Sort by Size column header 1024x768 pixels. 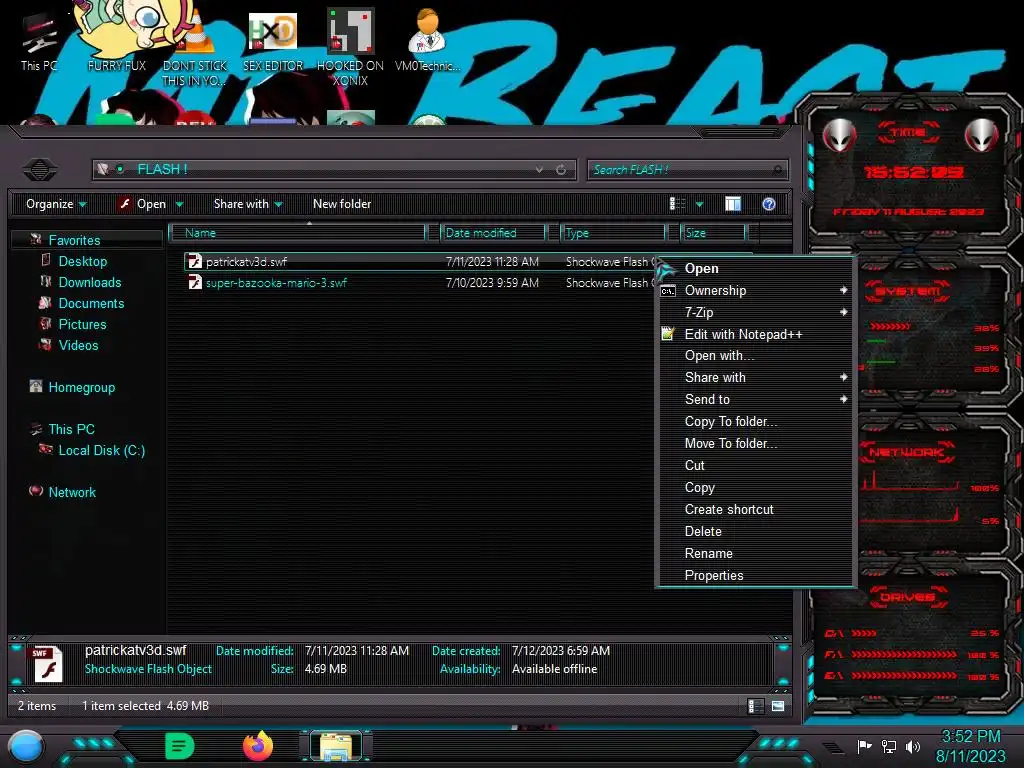point(713,232)
